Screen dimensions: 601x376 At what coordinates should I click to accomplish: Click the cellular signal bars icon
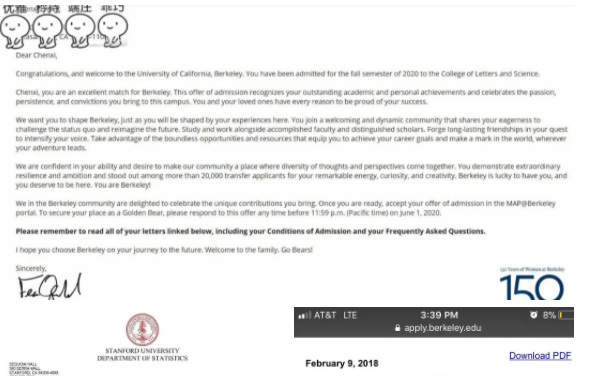[x=304, y=315]
